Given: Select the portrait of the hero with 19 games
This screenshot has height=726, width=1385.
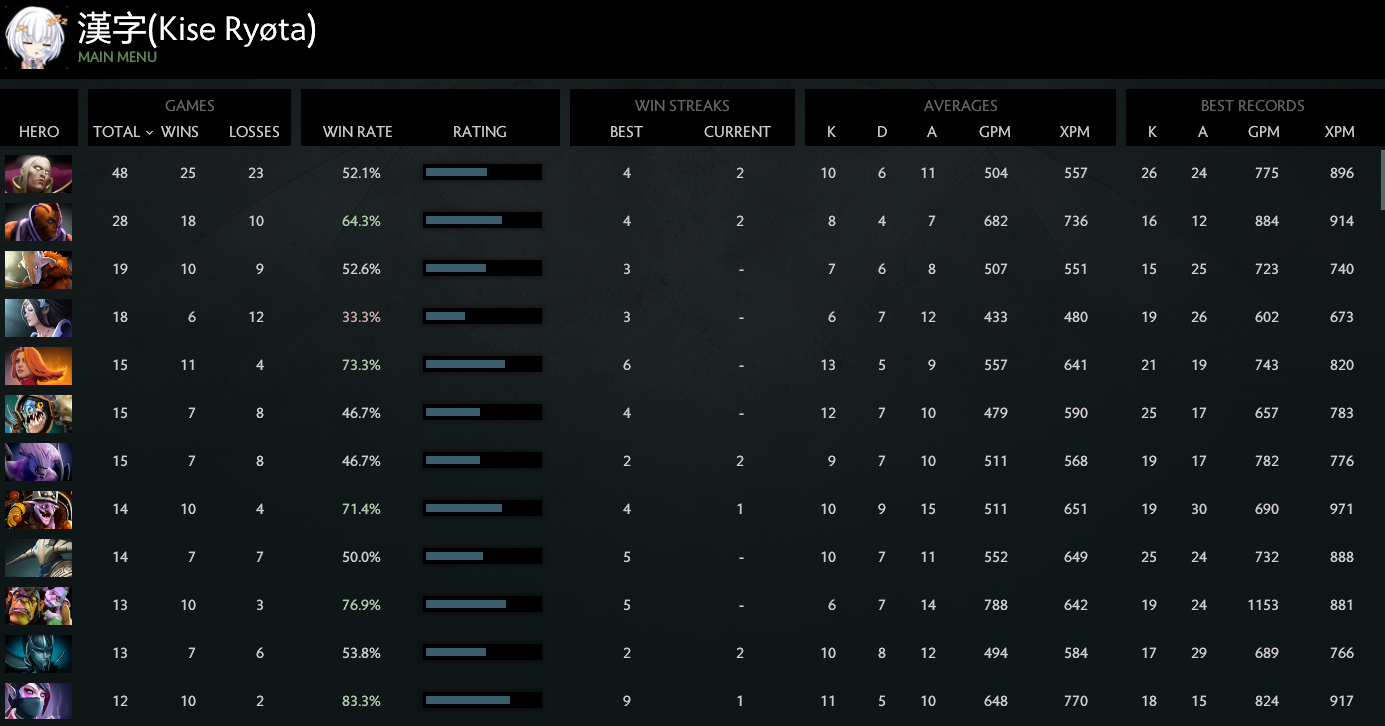Looking at the screenshot, I should point(38,269).
